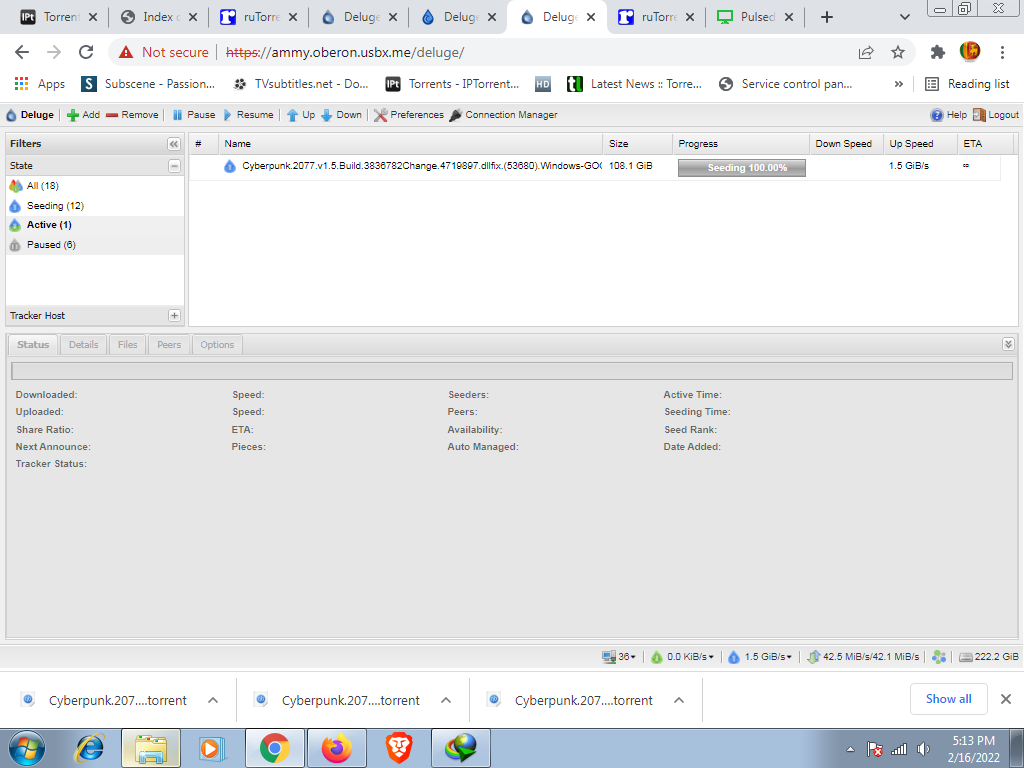
Task: Click the Seeding 100.00% progress bar
Action: (x=741, y=168)
